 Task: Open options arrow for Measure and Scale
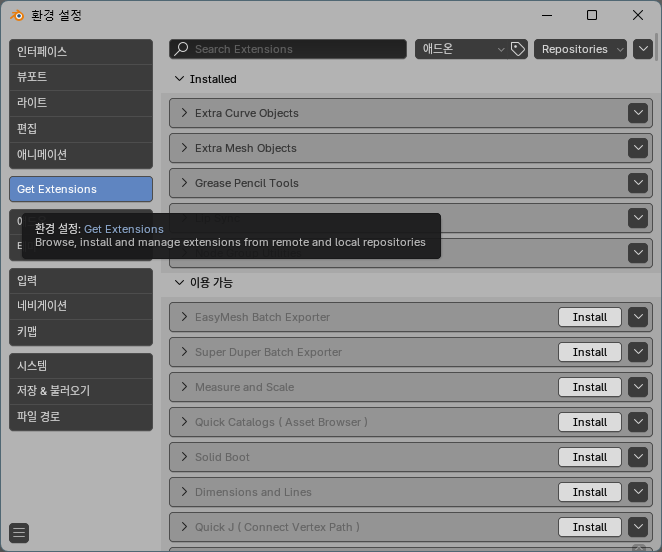click(638, 387)
